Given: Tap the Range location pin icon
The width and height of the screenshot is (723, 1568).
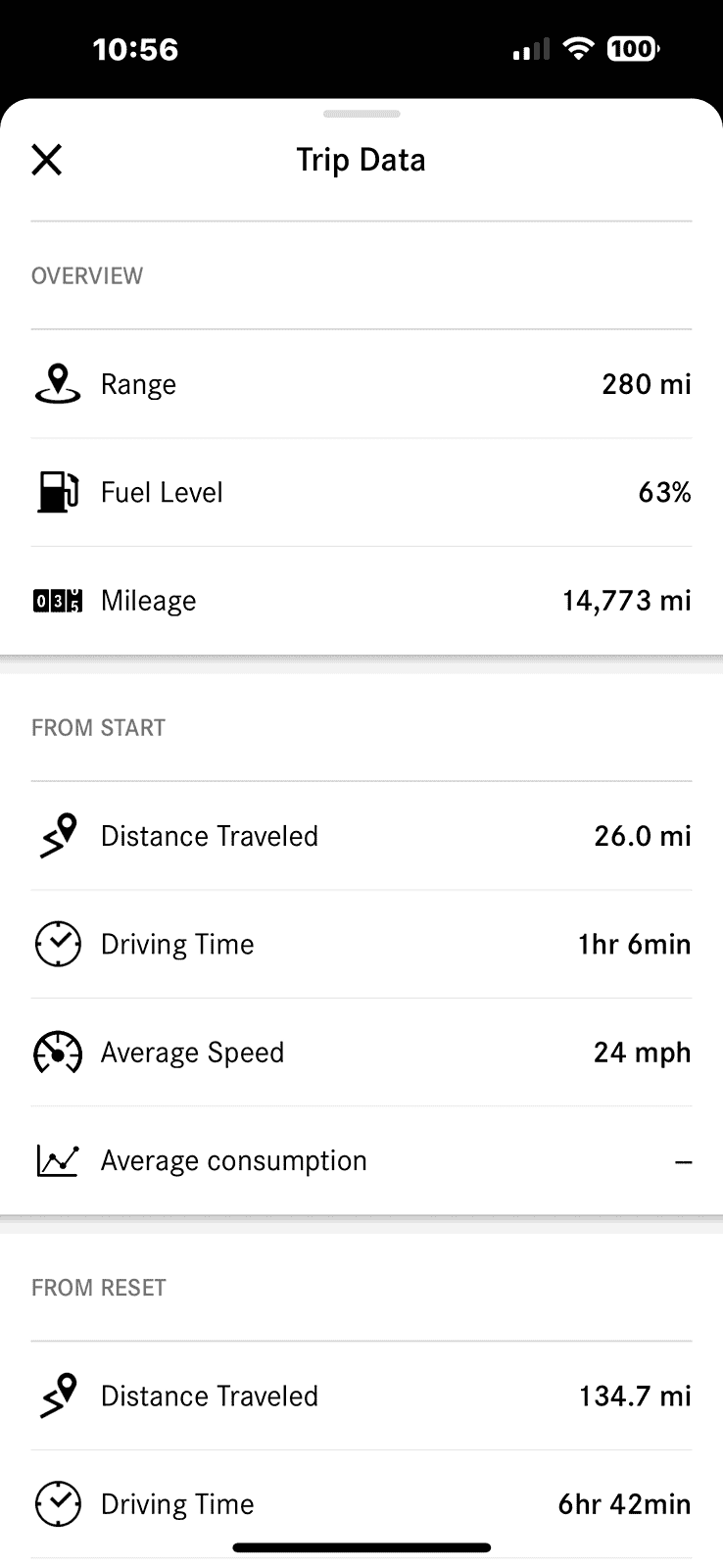Looking at the screenshot, I should [58, 384].
